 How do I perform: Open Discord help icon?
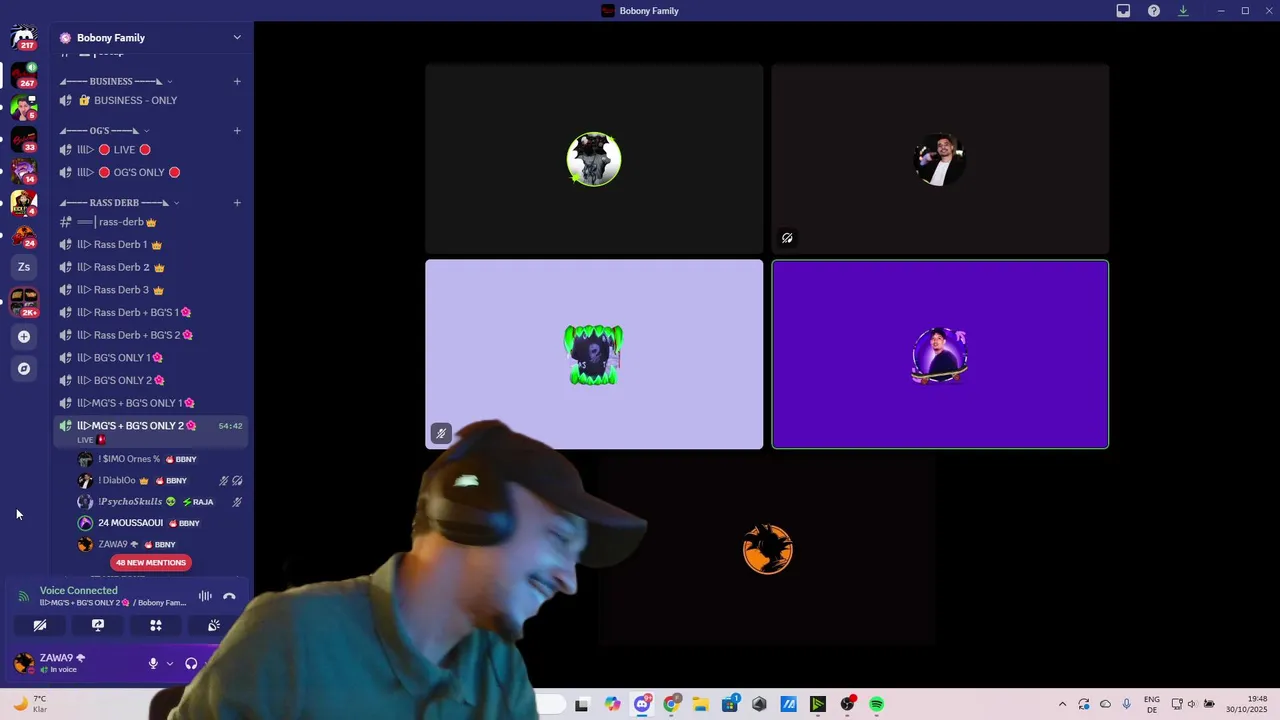[1154, 11]
